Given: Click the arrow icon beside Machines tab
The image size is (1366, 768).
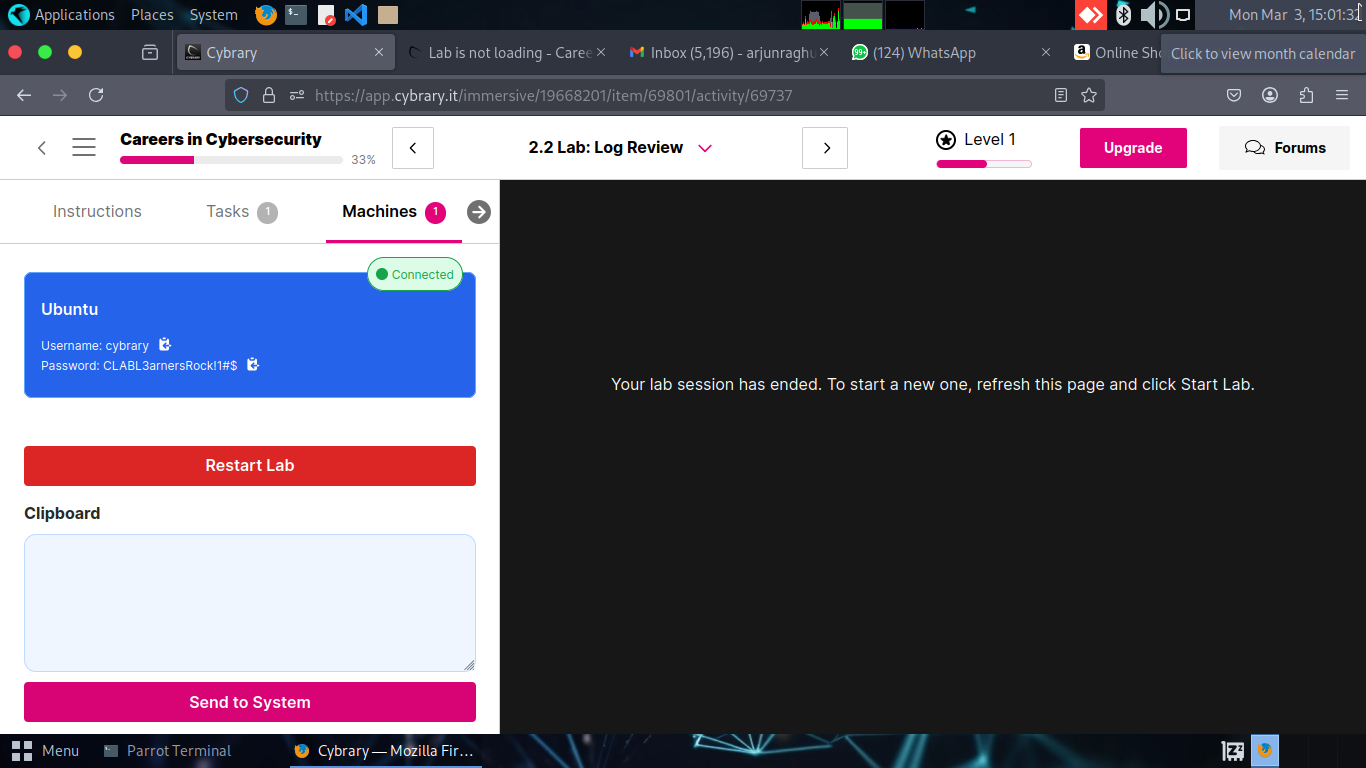Looking at the screenshot, I should tap(479, 212).
